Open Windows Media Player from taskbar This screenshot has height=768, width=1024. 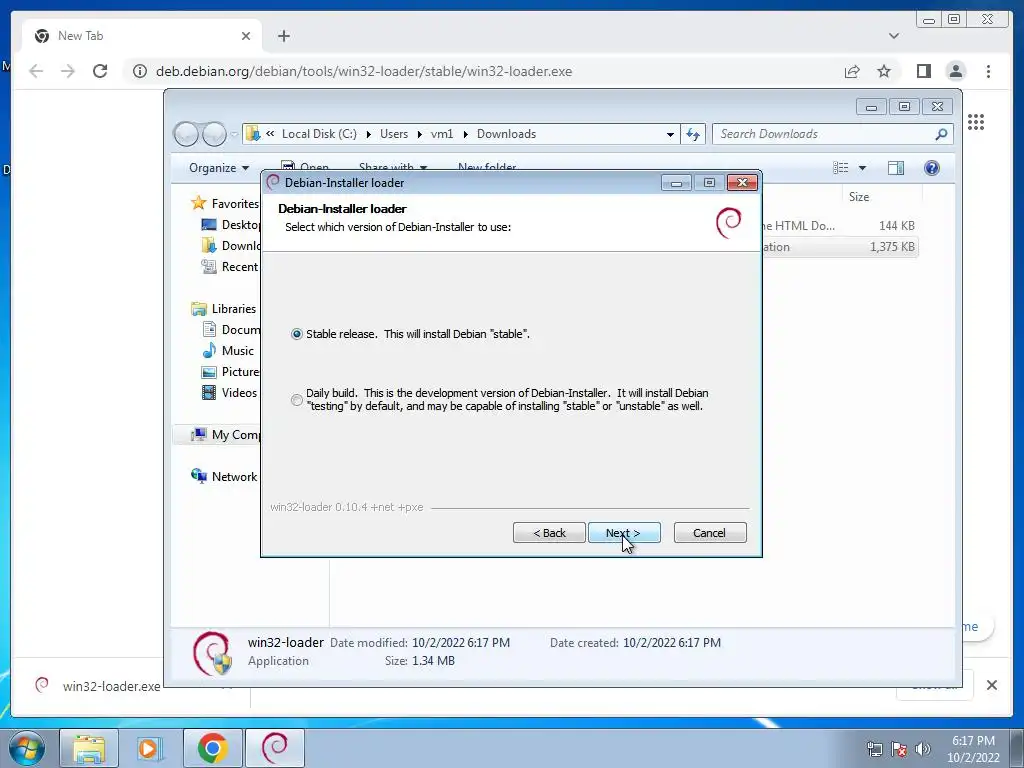point(149,748)
